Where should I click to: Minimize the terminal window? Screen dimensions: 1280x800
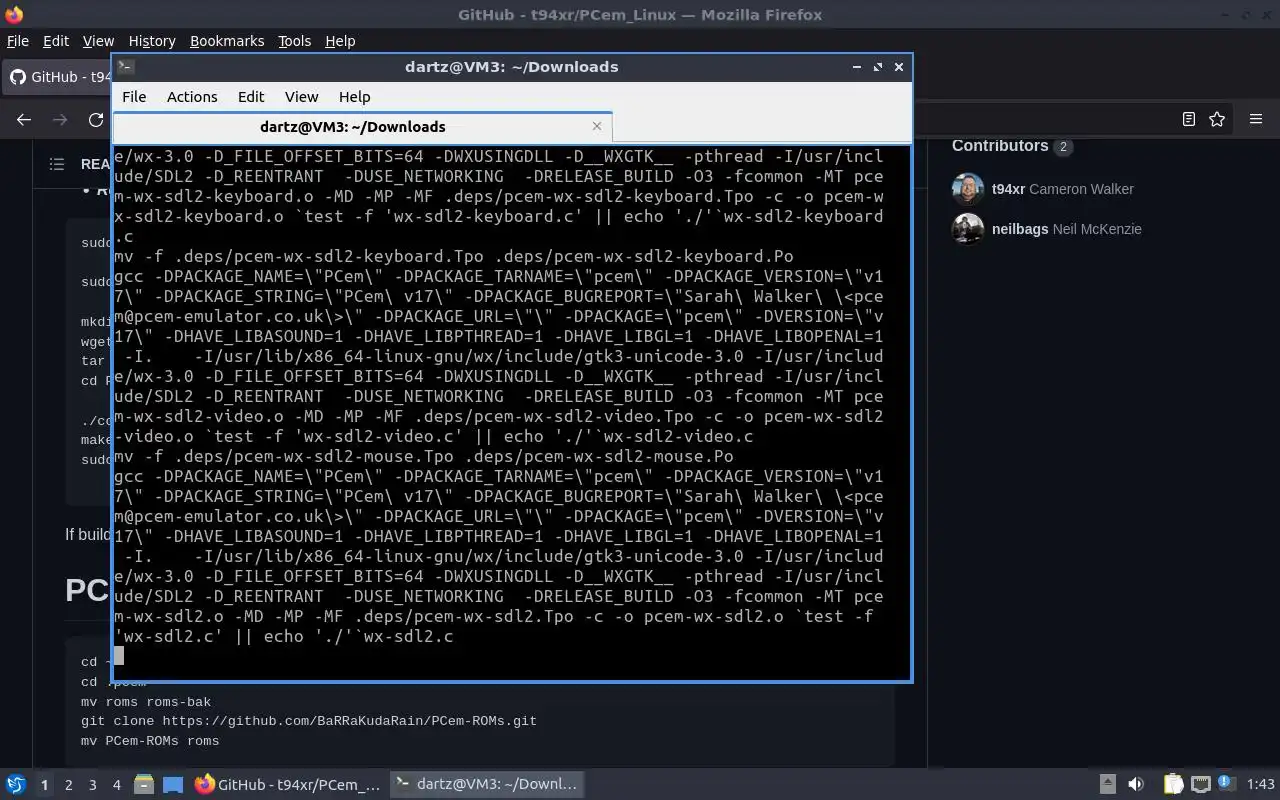[857, 67]
